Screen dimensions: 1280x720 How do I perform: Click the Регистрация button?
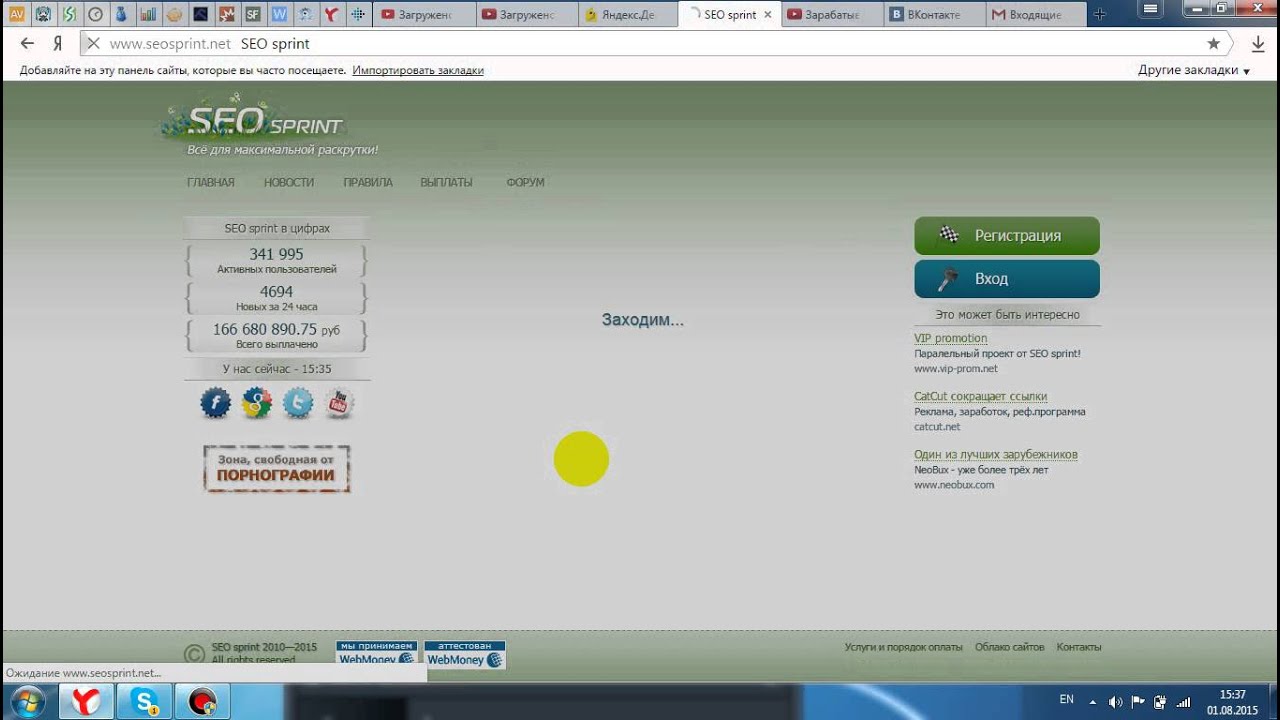pyautogui.click(x=1006, y=236)
